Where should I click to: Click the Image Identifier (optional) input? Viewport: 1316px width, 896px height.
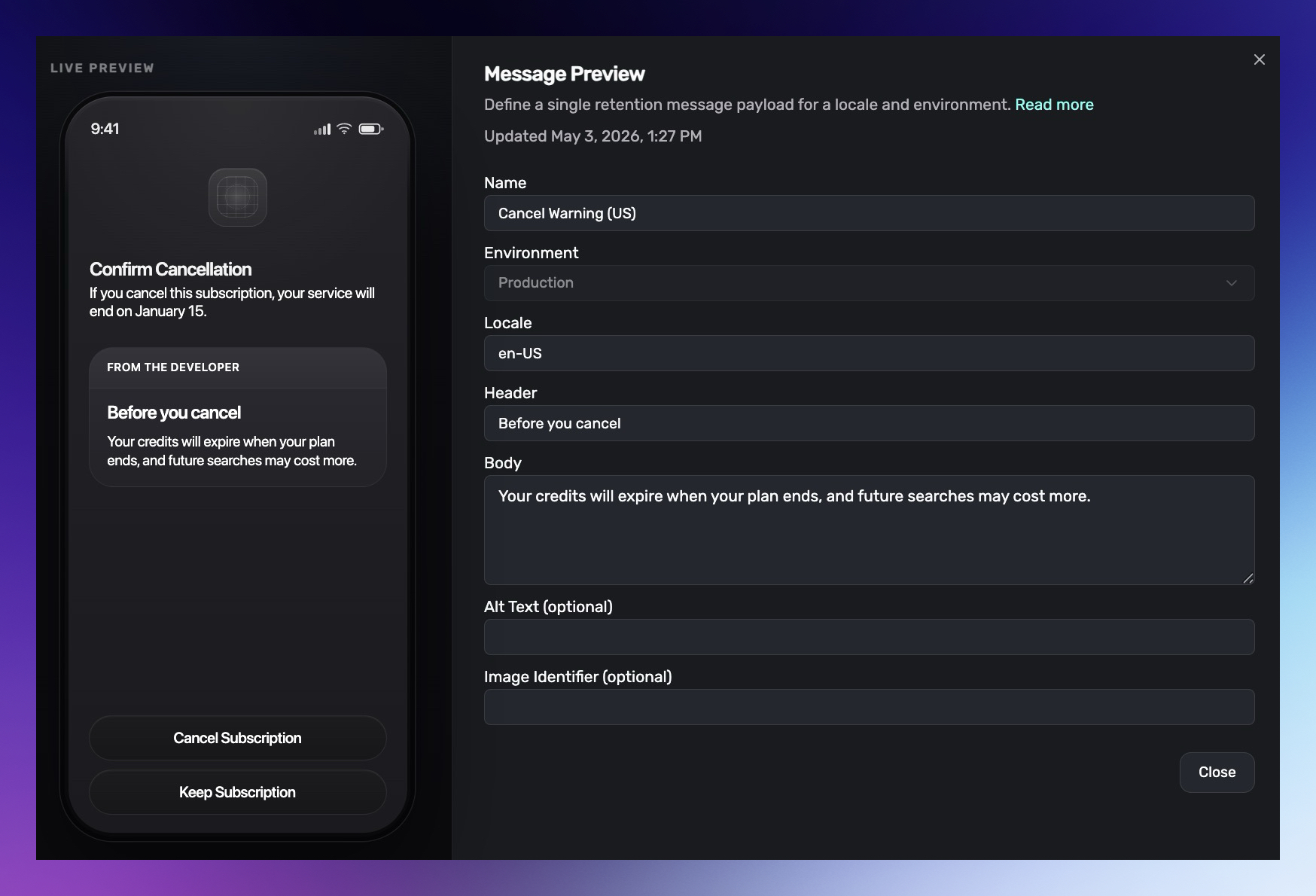click(x=869, y=707)
